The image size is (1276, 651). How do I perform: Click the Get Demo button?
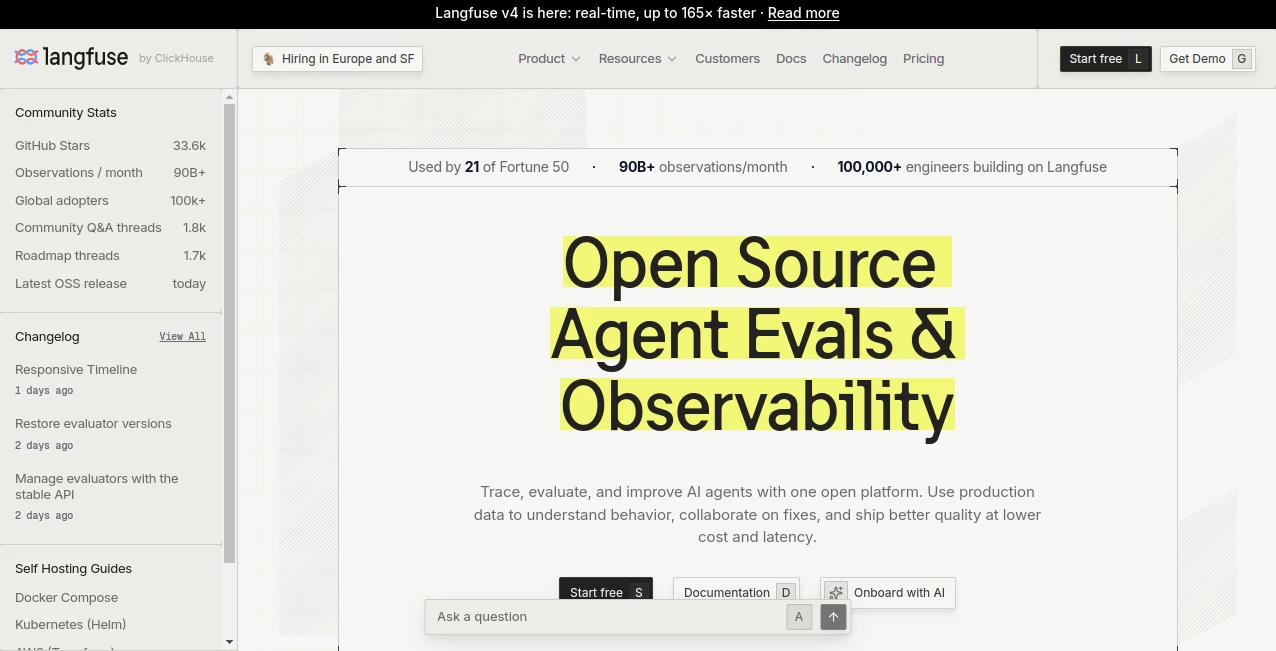tap(1207, 59)
